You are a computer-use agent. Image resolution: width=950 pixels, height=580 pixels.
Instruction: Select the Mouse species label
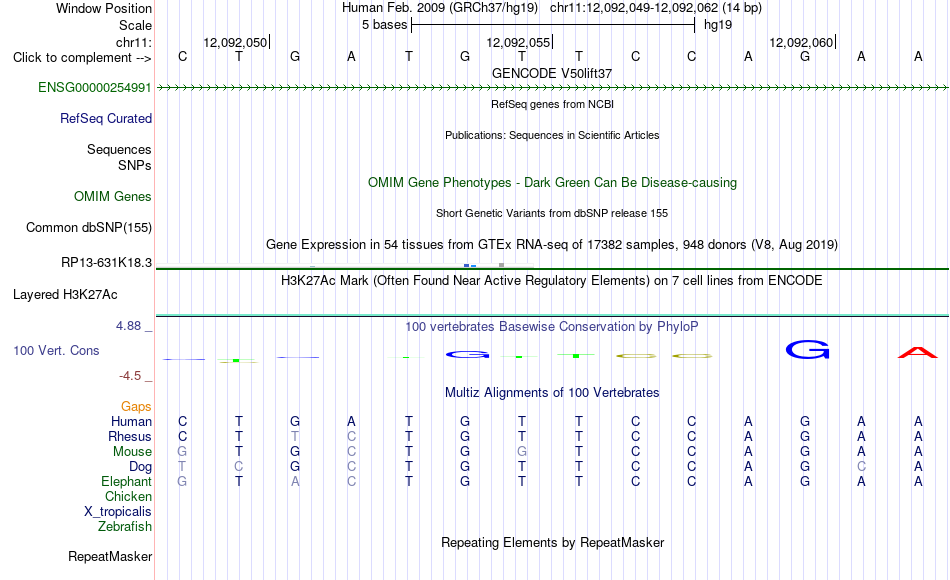pos(133,452)
